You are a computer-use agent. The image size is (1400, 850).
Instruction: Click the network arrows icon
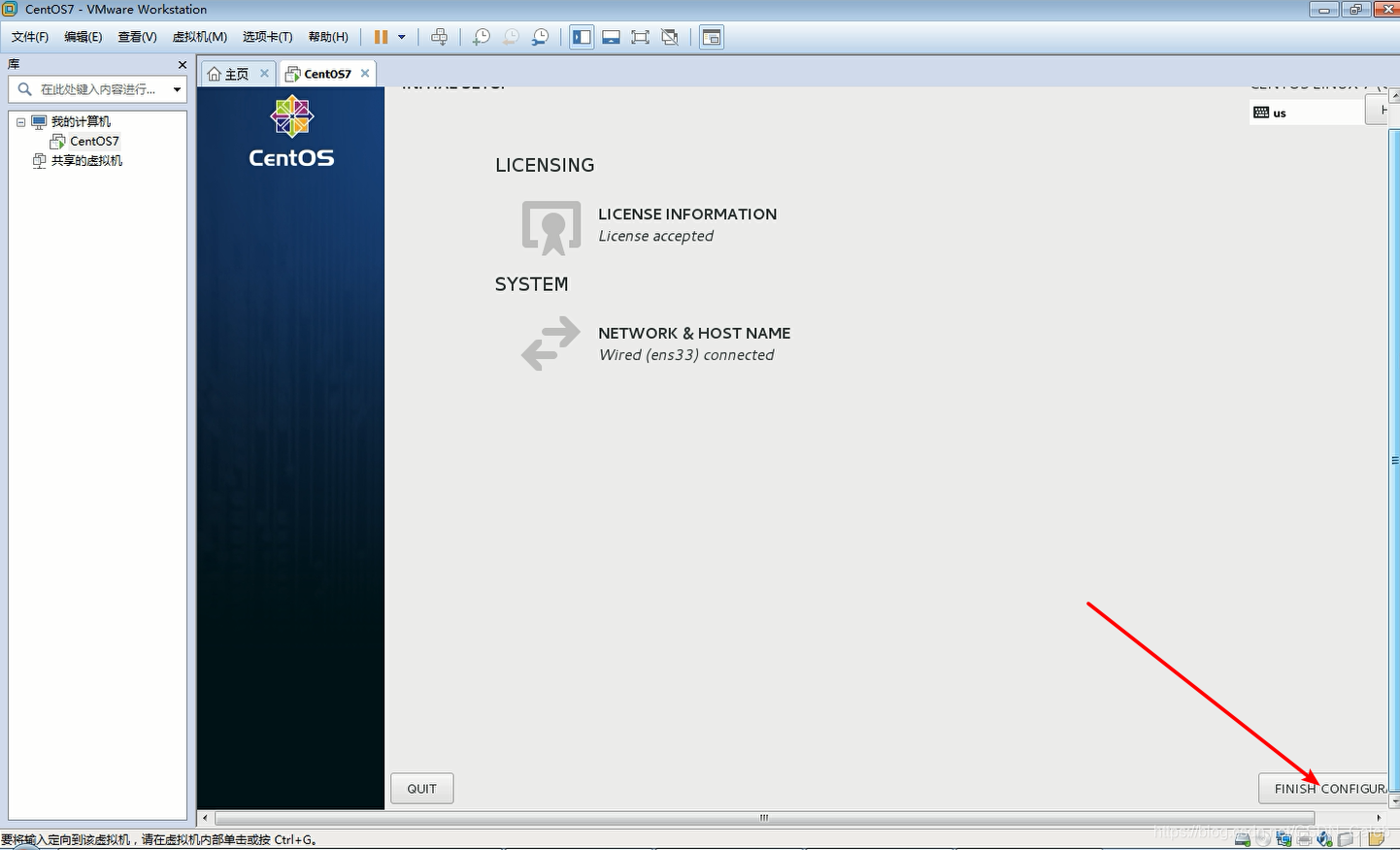pyautogui.click(x=550, y=344)
